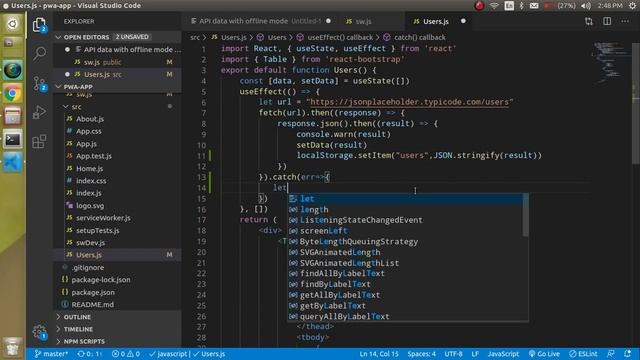This screenshot has width=640, height=360.
Task: Choose 'getByLabelText' from the suggestions
Action: pos(405,306)
